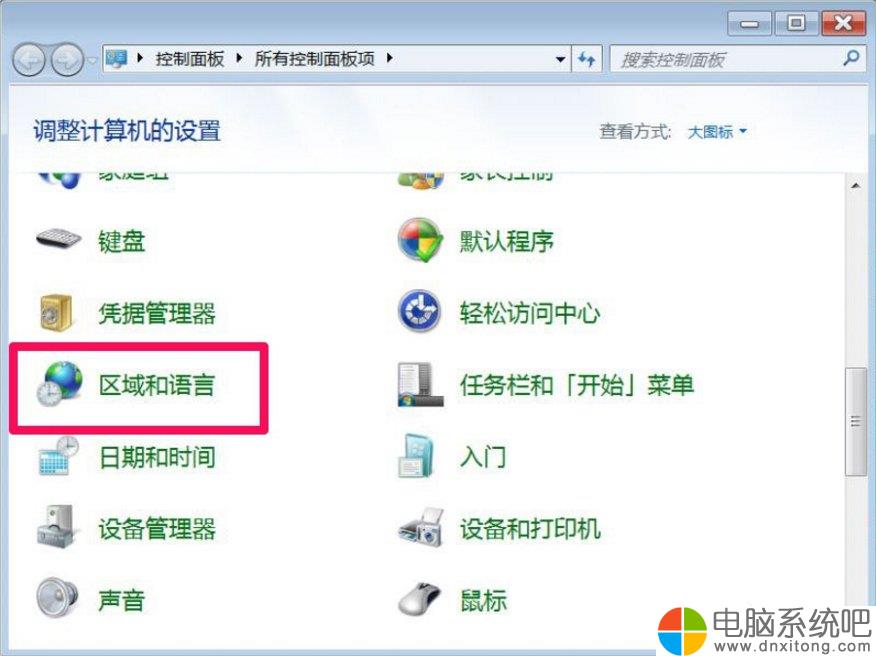The width and height of the screenshot is (876, 656).
Task: Click the 区域和语言 globe icon
Action: click(x=60, y=383)
